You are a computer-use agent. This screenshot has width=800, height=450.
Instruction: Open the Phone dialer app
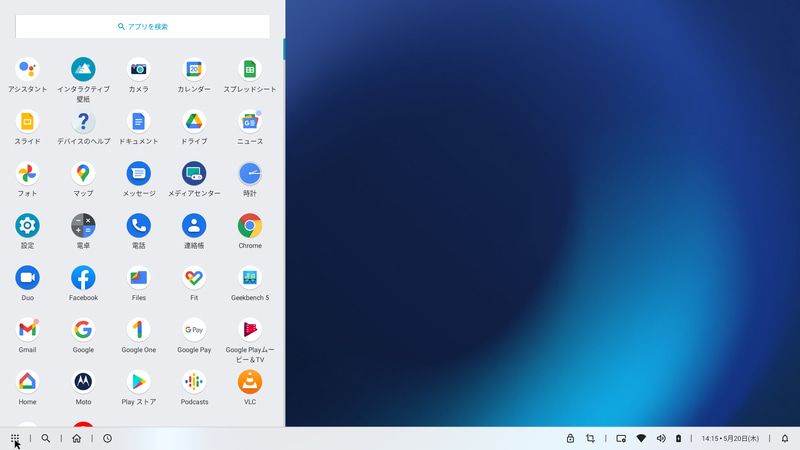pyautogui.click(x=138, y=226)
